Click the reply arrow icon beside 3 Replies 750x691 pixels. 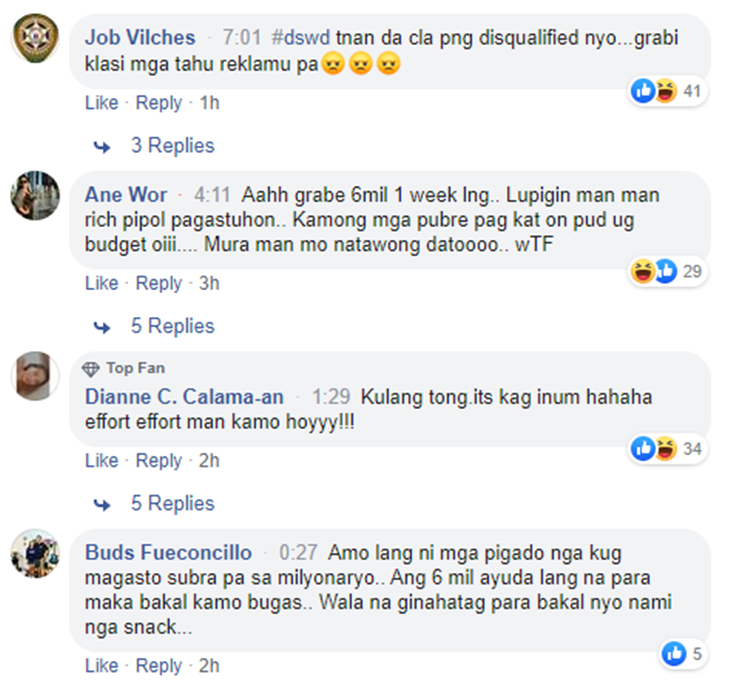pos(102,147)
